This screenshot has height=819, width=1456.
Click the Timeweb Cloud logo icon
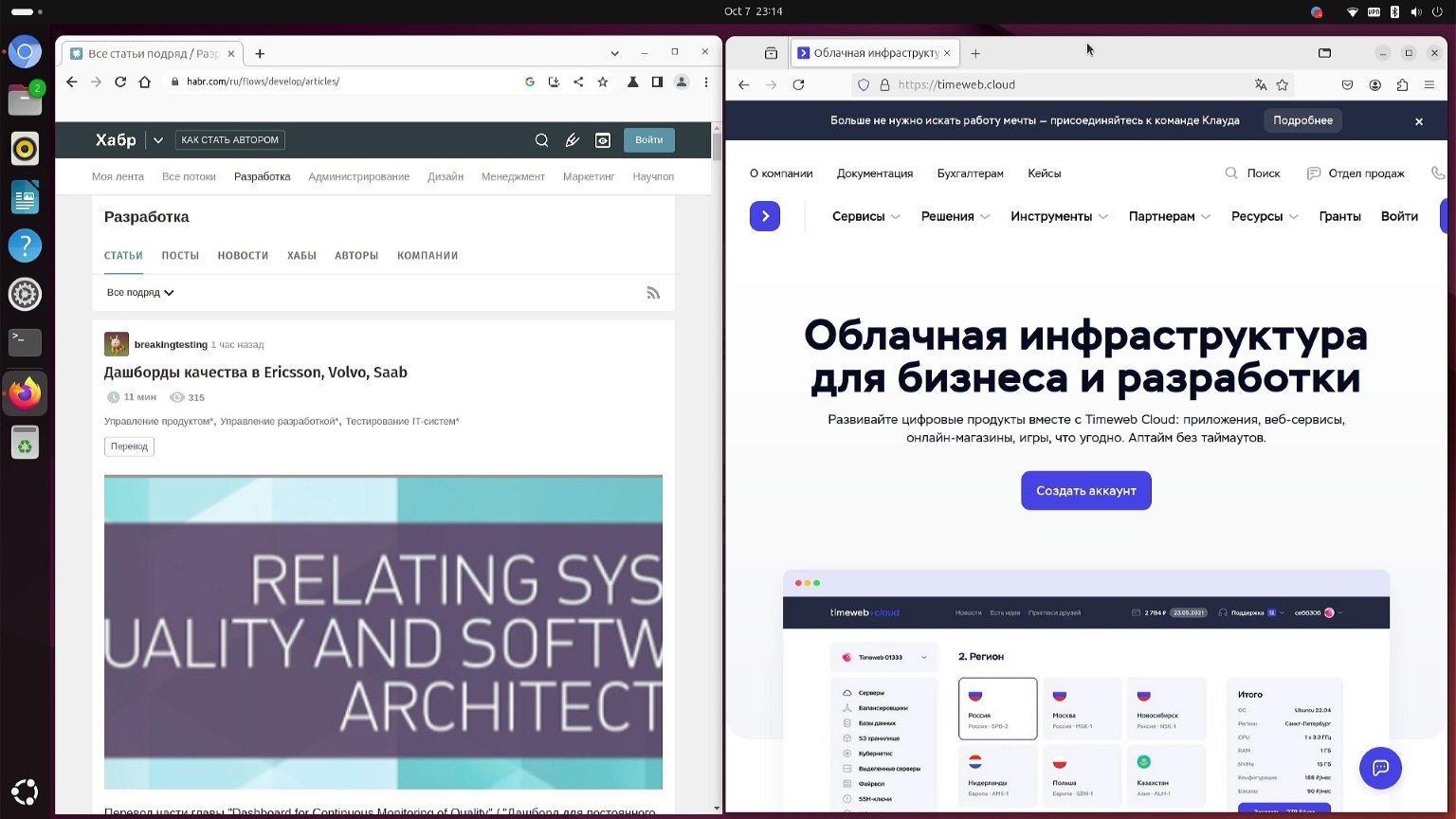point(765,216)
